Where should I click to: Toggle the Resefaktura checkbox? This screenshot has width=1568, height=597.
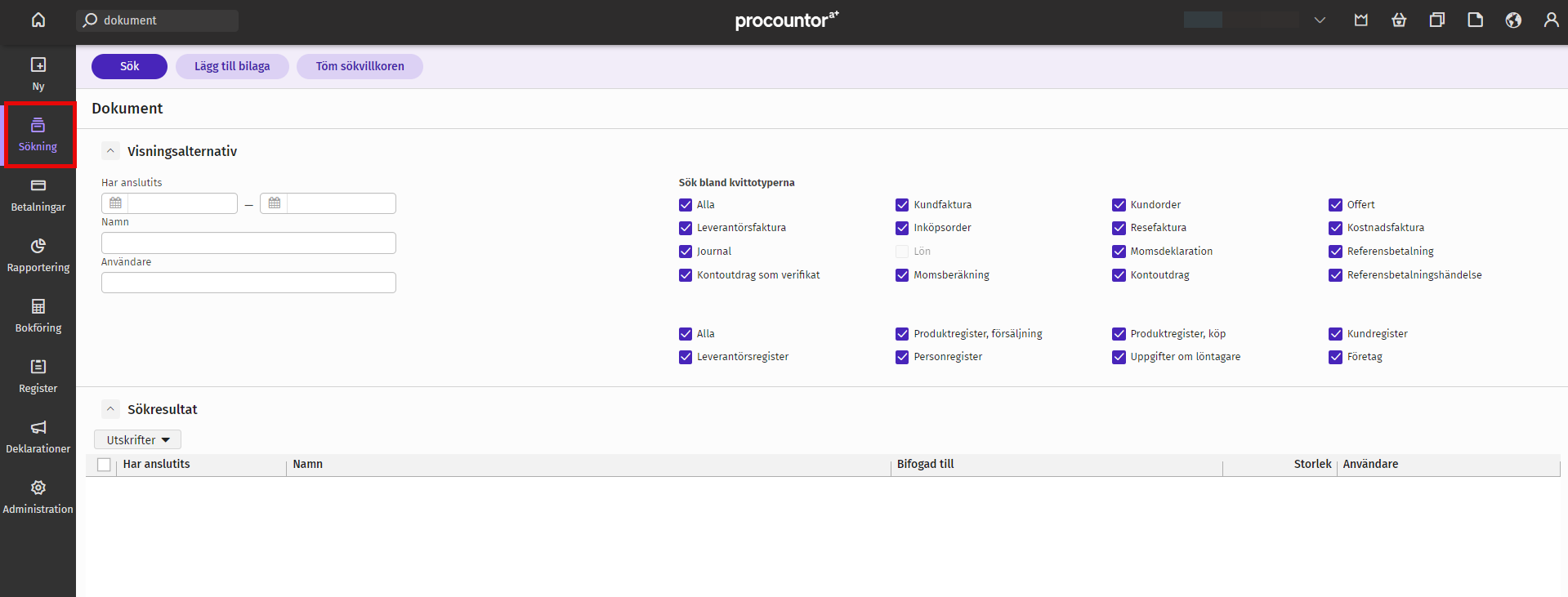coord(1119,228)
